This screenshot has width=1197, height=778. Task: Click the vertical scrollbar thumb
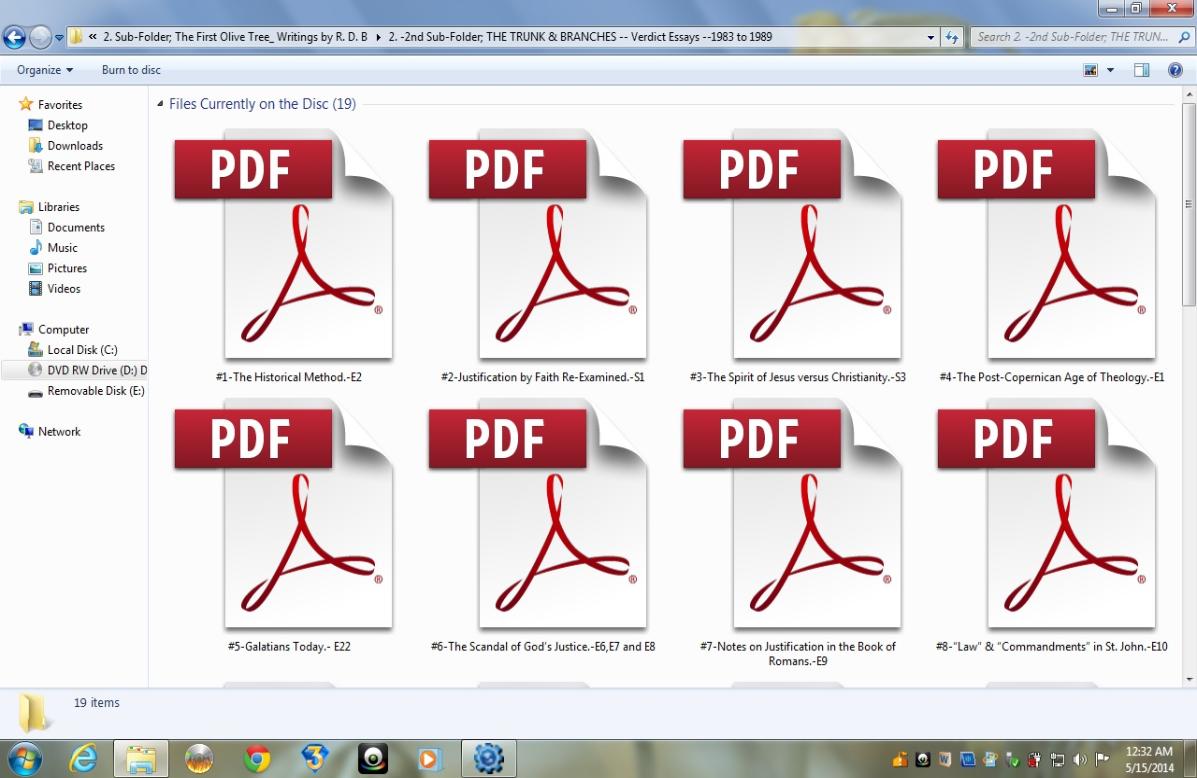[x=1189, y=205]
